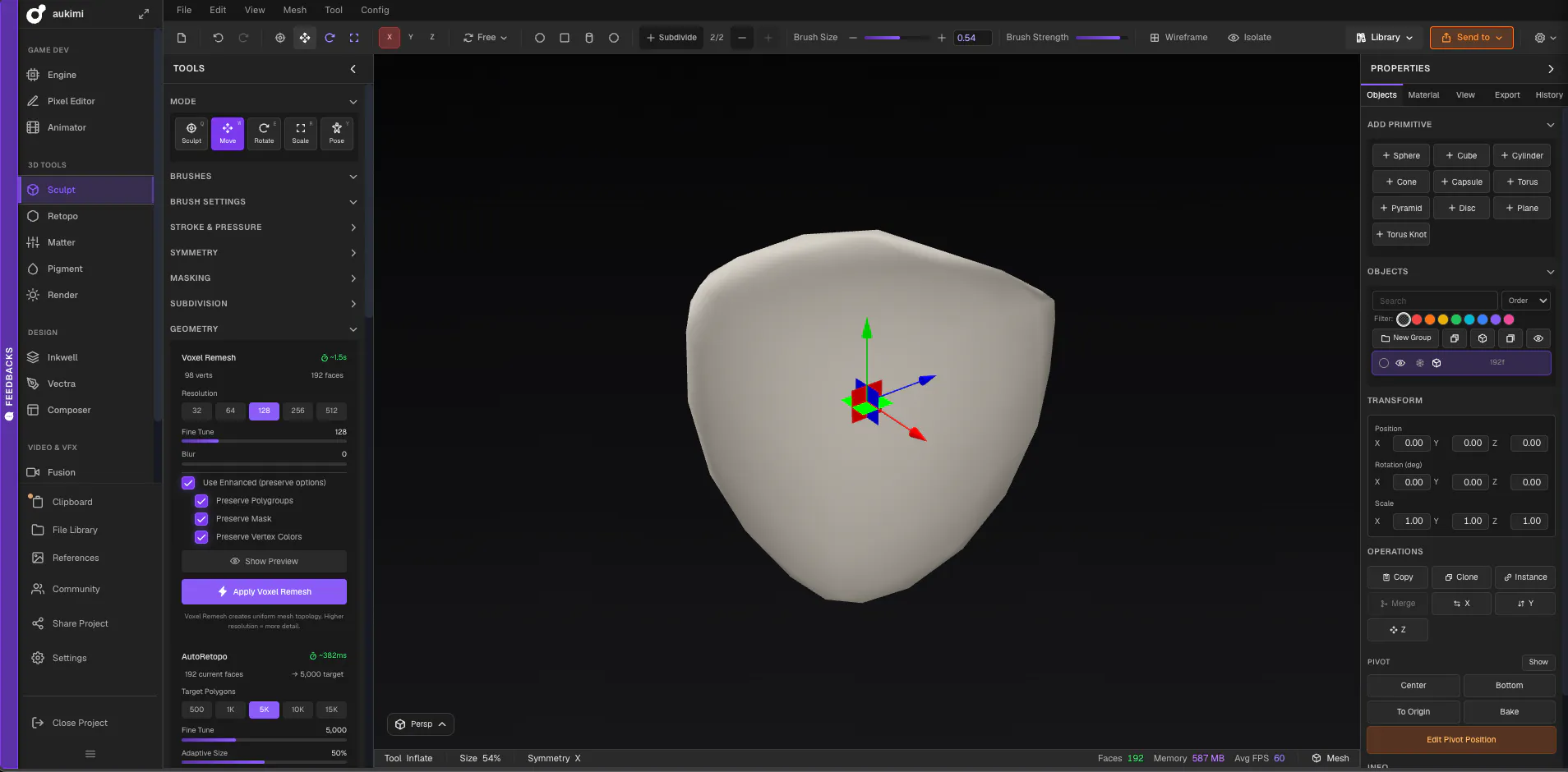Click the undo arrow in toolbar
This screenshot has height=772, width=1568.
click(218, 38)
